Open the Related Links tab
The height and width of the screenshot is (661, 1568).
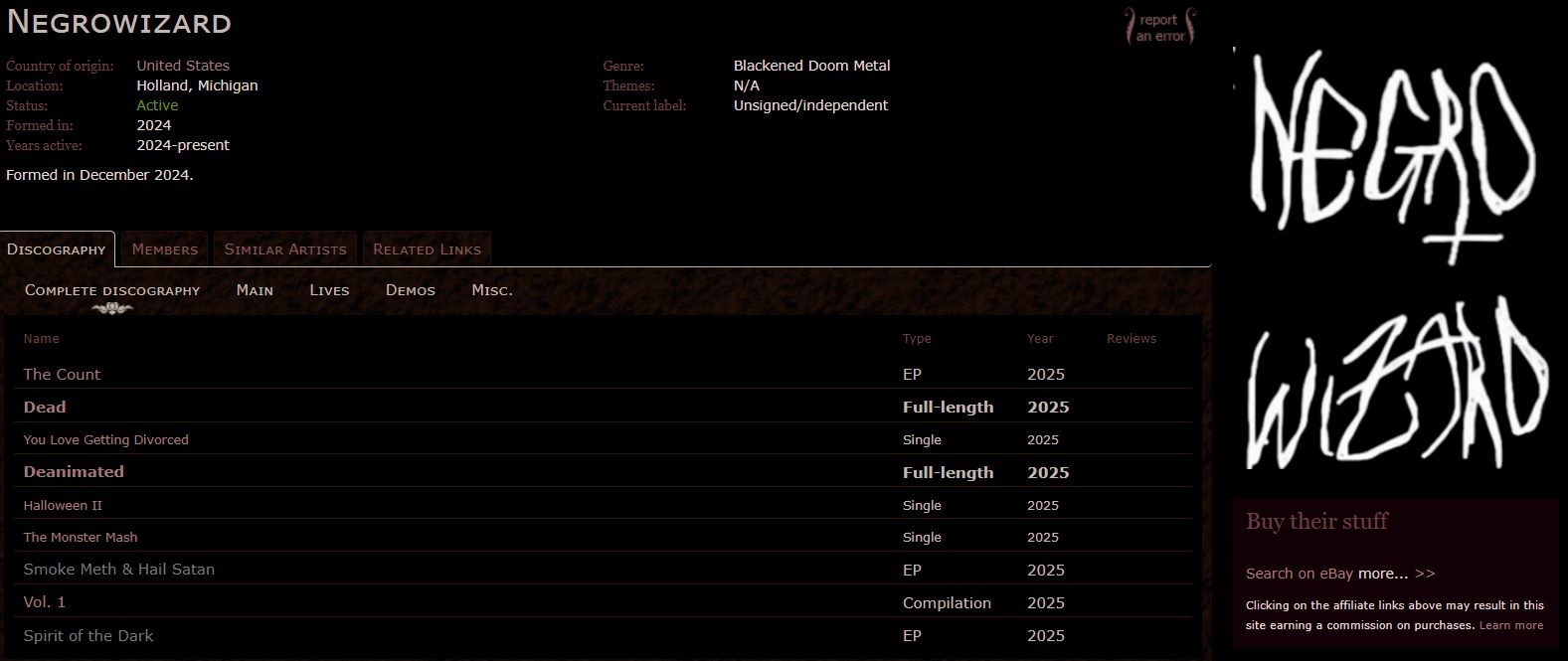point(427,249)
